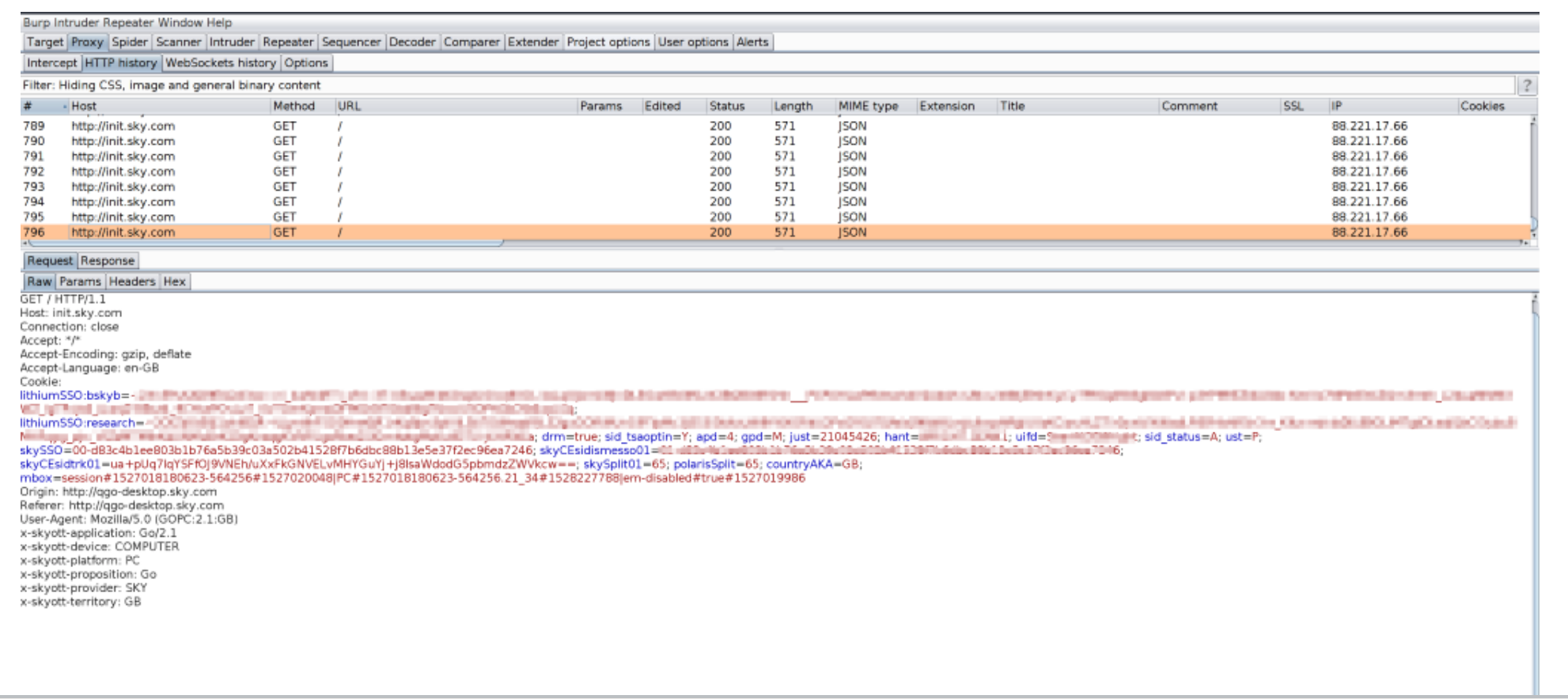Switch request view to Raw

39,281
